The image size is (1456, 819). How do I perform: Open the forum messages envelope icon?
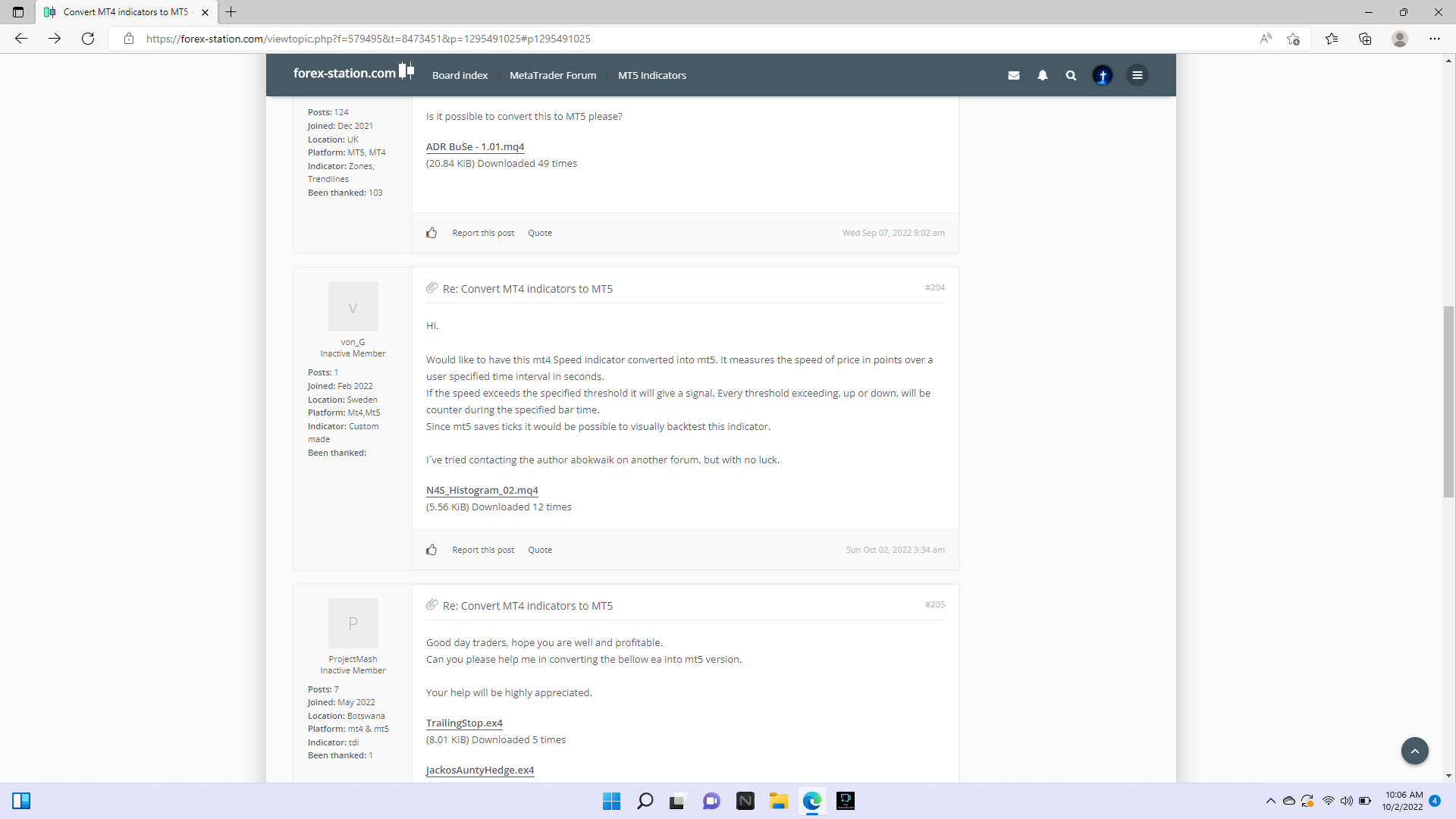point(1013,75)
